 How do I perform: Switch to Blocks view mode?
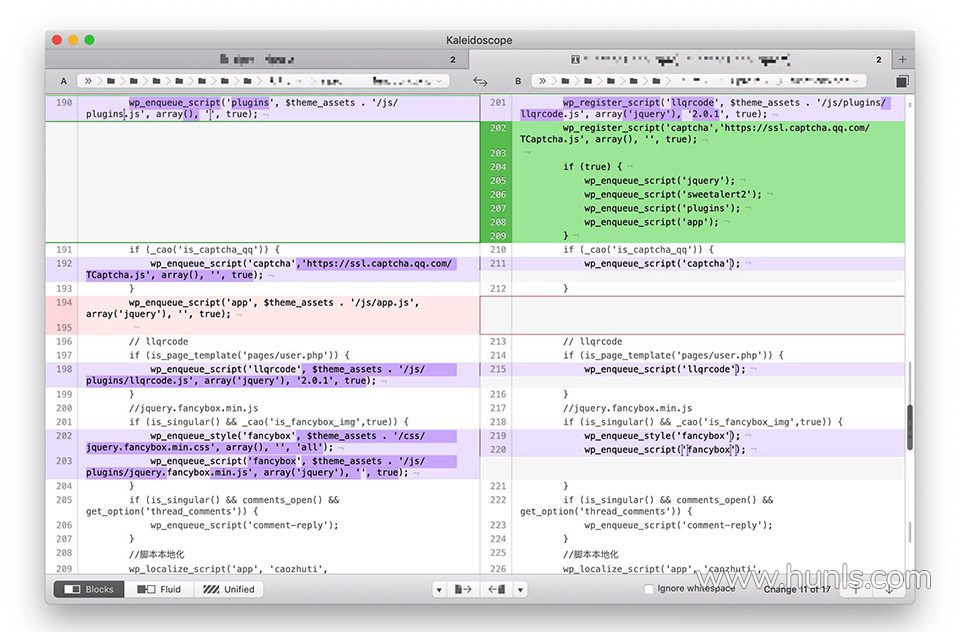89,590
